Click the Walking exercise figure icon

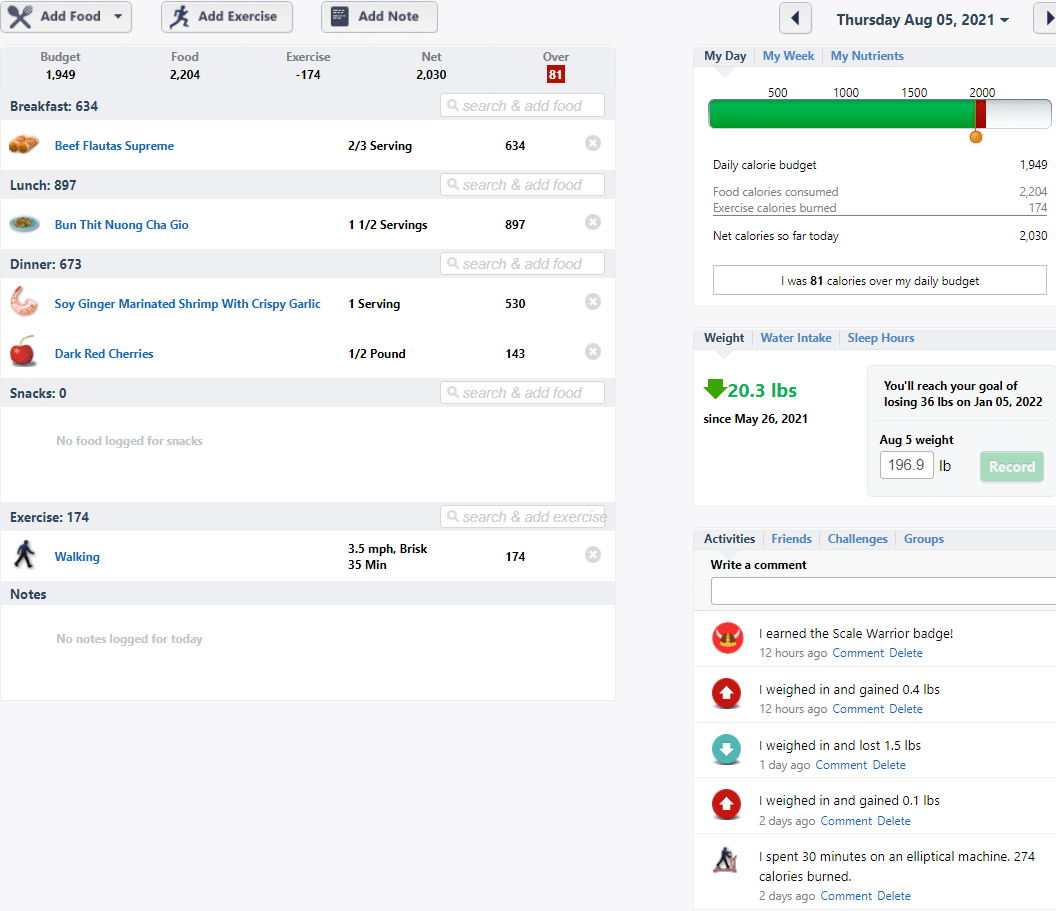[25, 555]
